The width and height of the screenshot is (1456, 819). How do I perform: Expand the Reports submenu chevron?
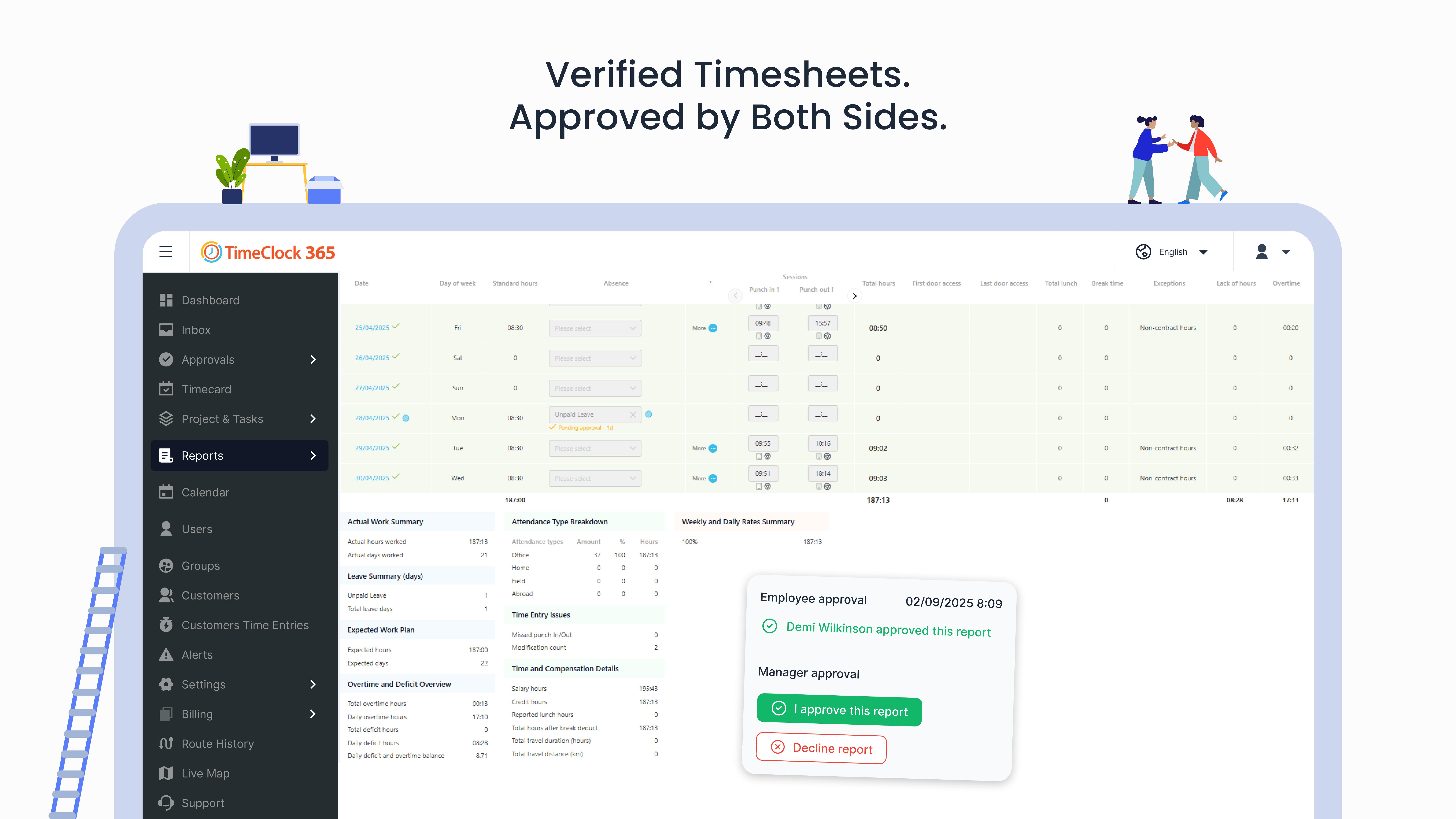coord(313,456)
